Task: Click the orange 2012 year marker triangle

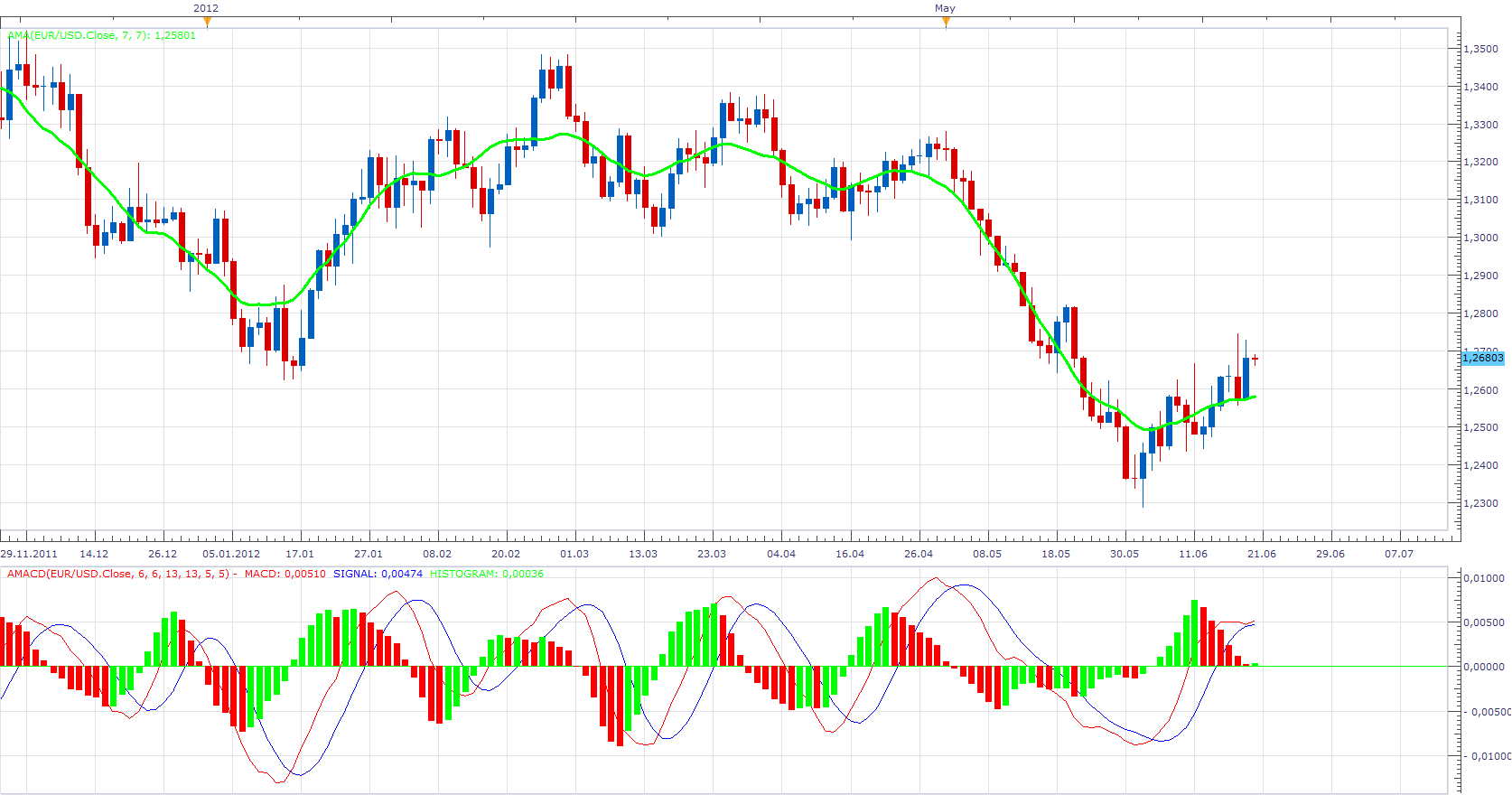Action: [207, 22]
